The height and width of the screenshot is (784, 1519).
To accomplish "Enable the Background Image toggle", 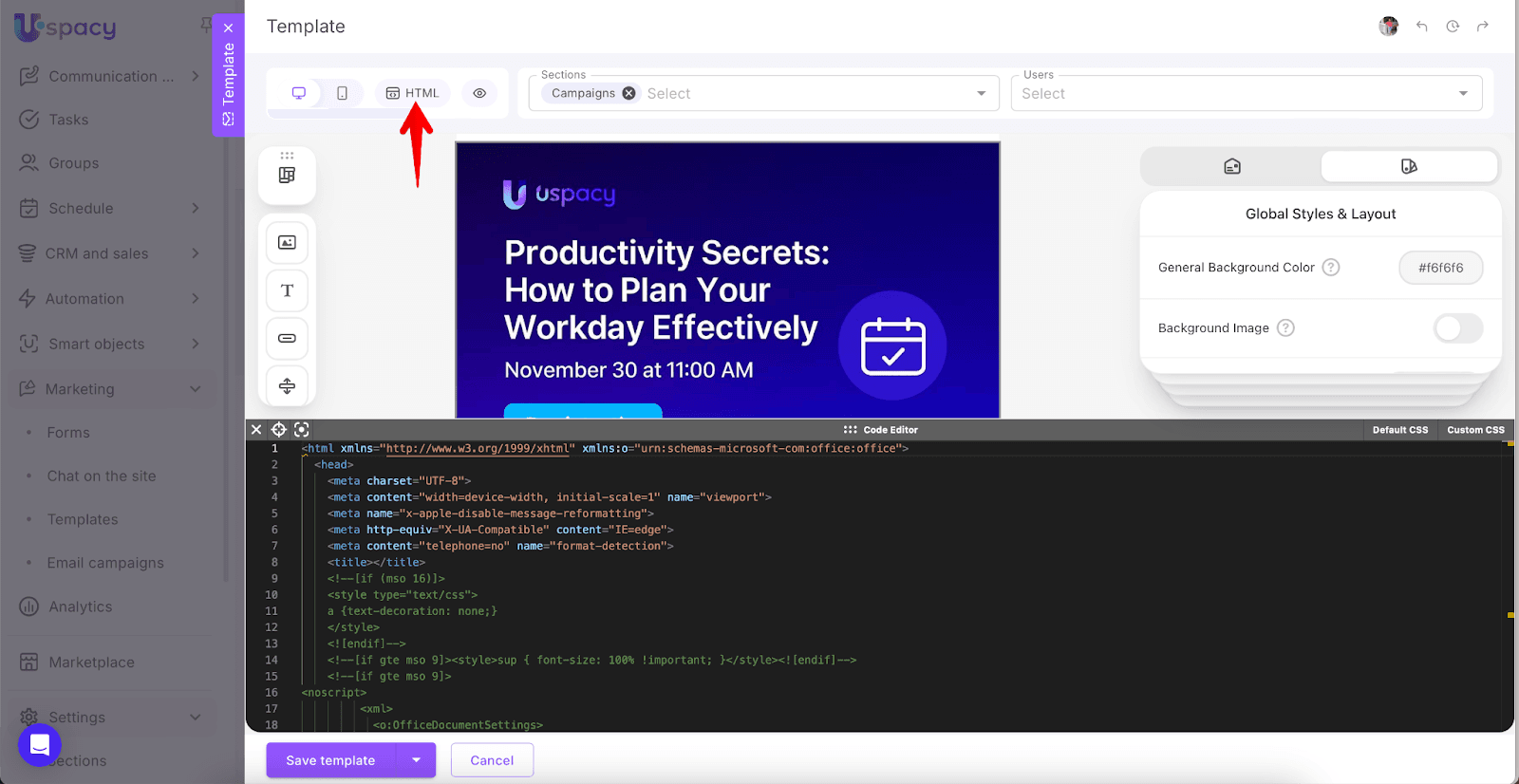I will [x=1458, y=328].
